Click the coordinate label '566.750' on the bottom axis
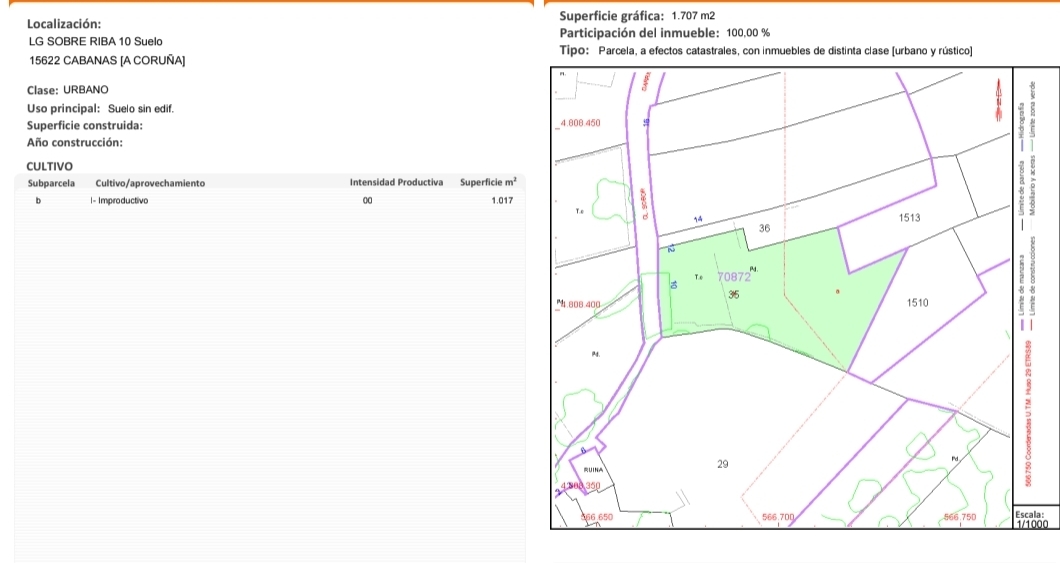Viewport: 1060px width, 563px height. coord(960,517)
